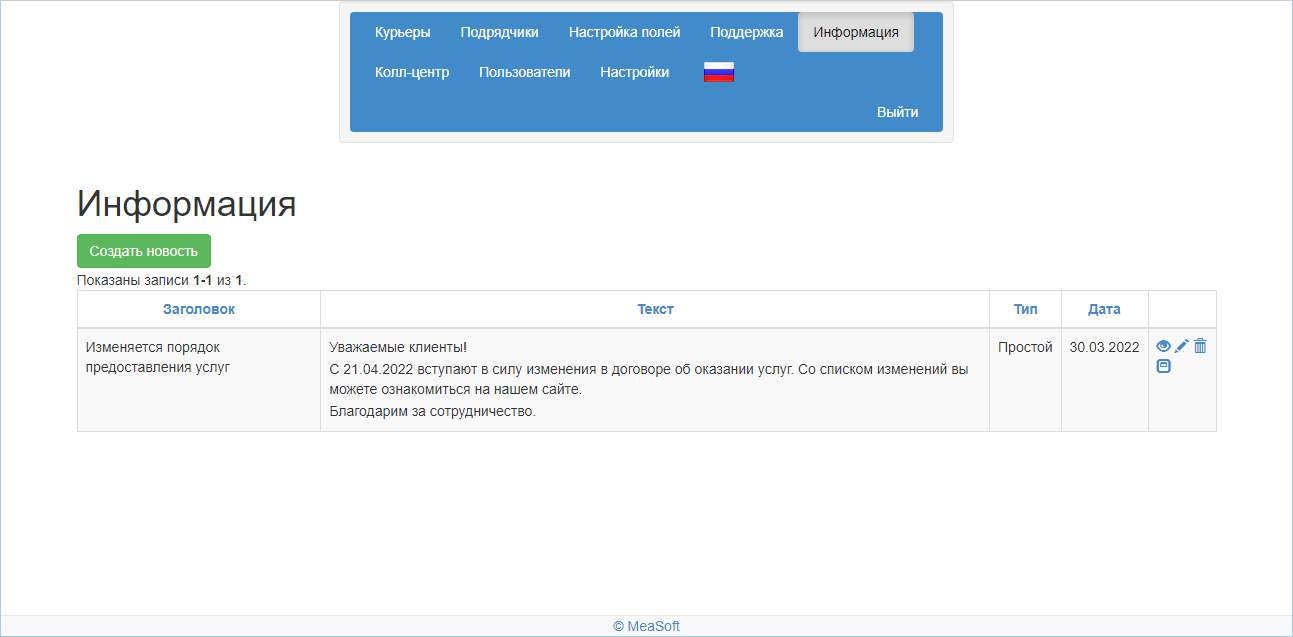Open the Колл-центр section
The image size is (1293, 637).
coord(412,72)
